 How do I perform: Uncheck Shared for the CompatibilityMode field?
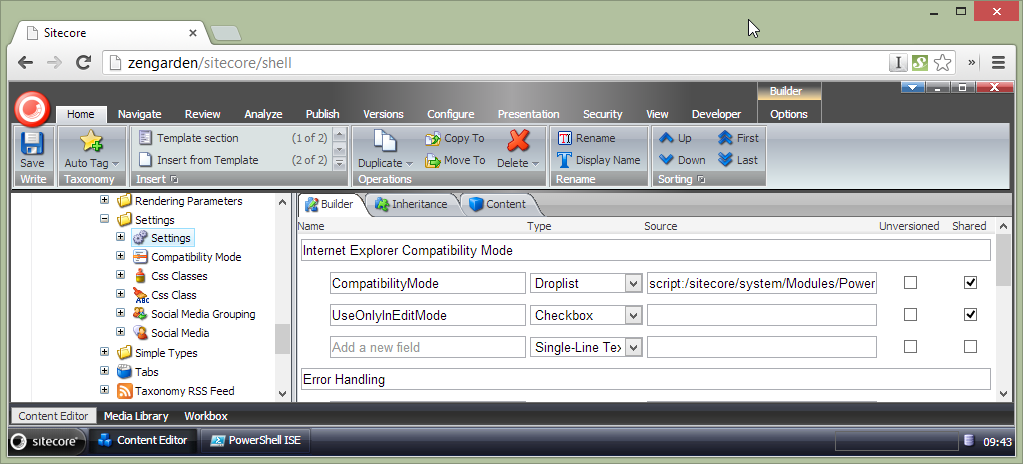click(969, 283)
